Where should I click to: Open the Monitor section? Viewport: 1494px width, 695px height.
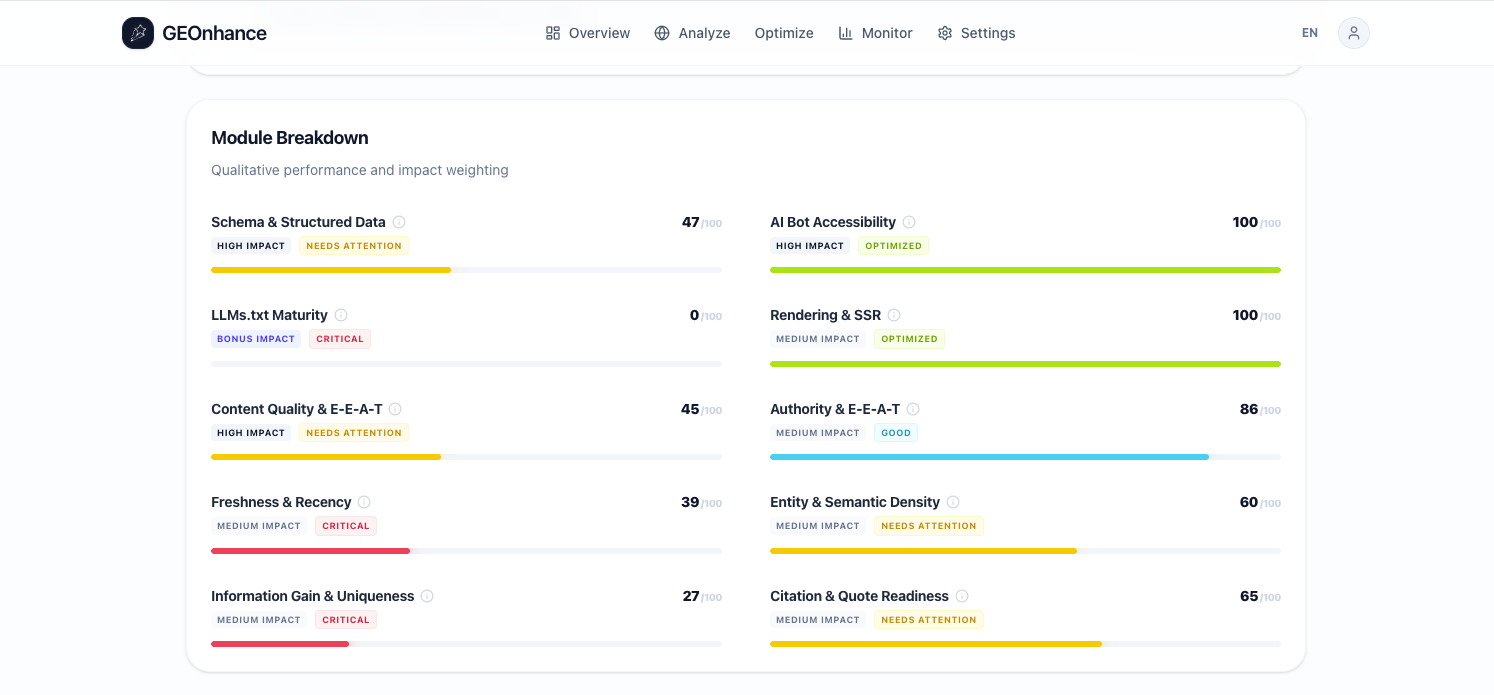875,33
